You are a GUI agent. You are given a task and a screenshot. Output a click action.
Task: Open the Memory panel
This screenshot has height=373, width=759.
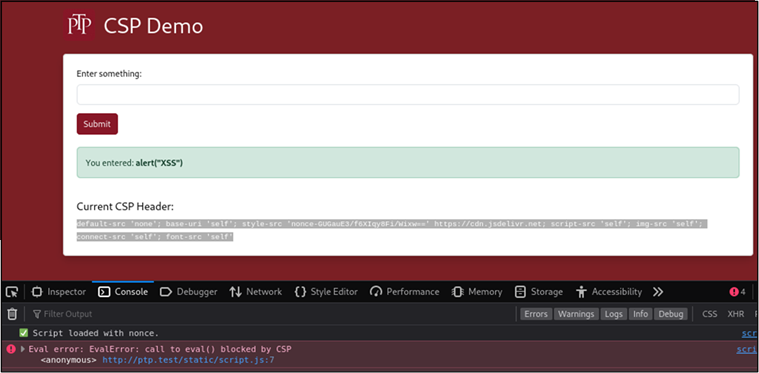pos(477,292)
